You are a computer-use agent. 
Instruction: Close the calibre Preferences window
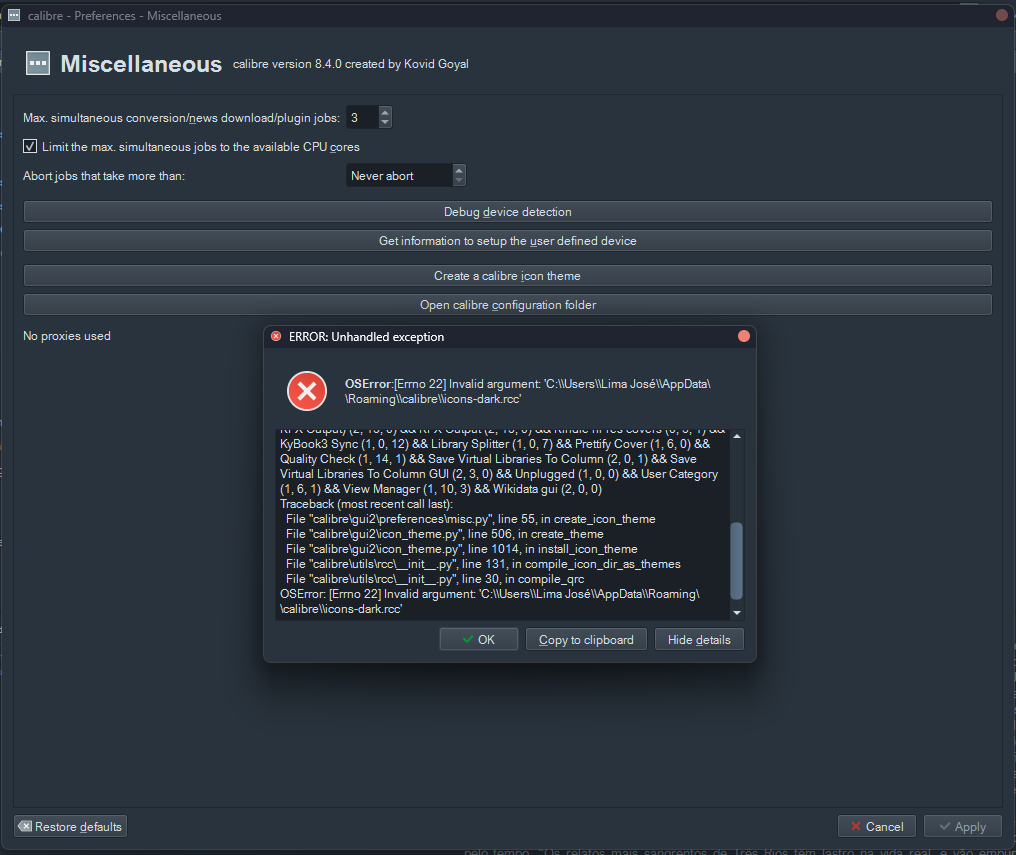1002,15
